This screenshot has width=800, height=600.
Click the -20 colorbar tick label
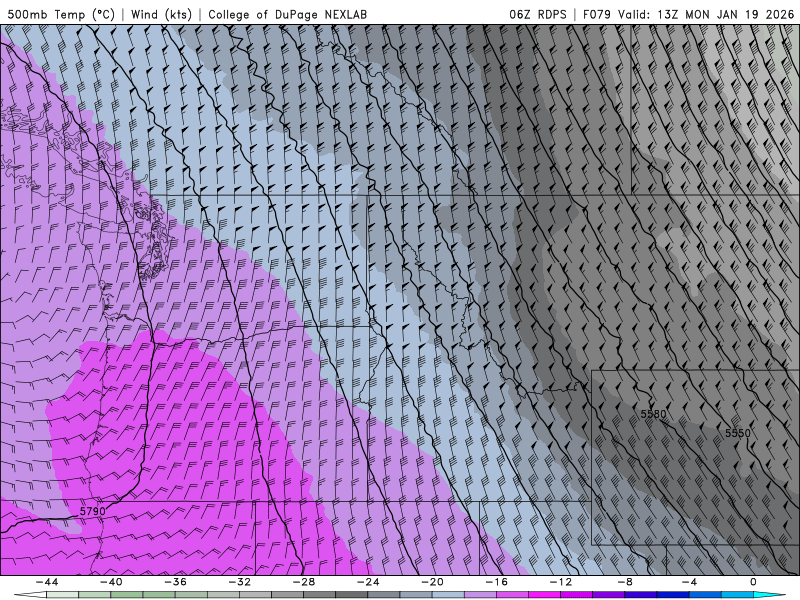click(432, 582)
